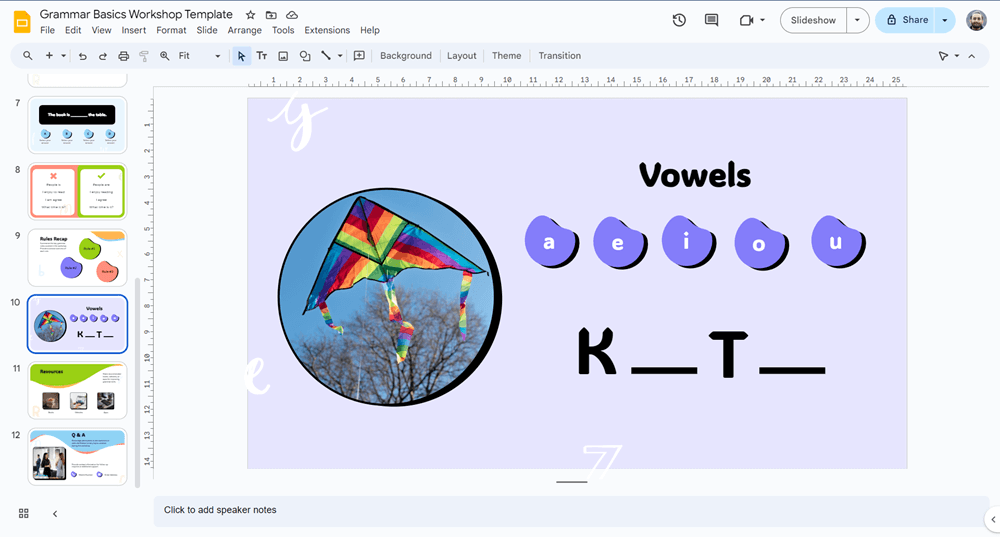
Task: Expand the Slideshow options dropdown arrow
Action: click(857, 20)
